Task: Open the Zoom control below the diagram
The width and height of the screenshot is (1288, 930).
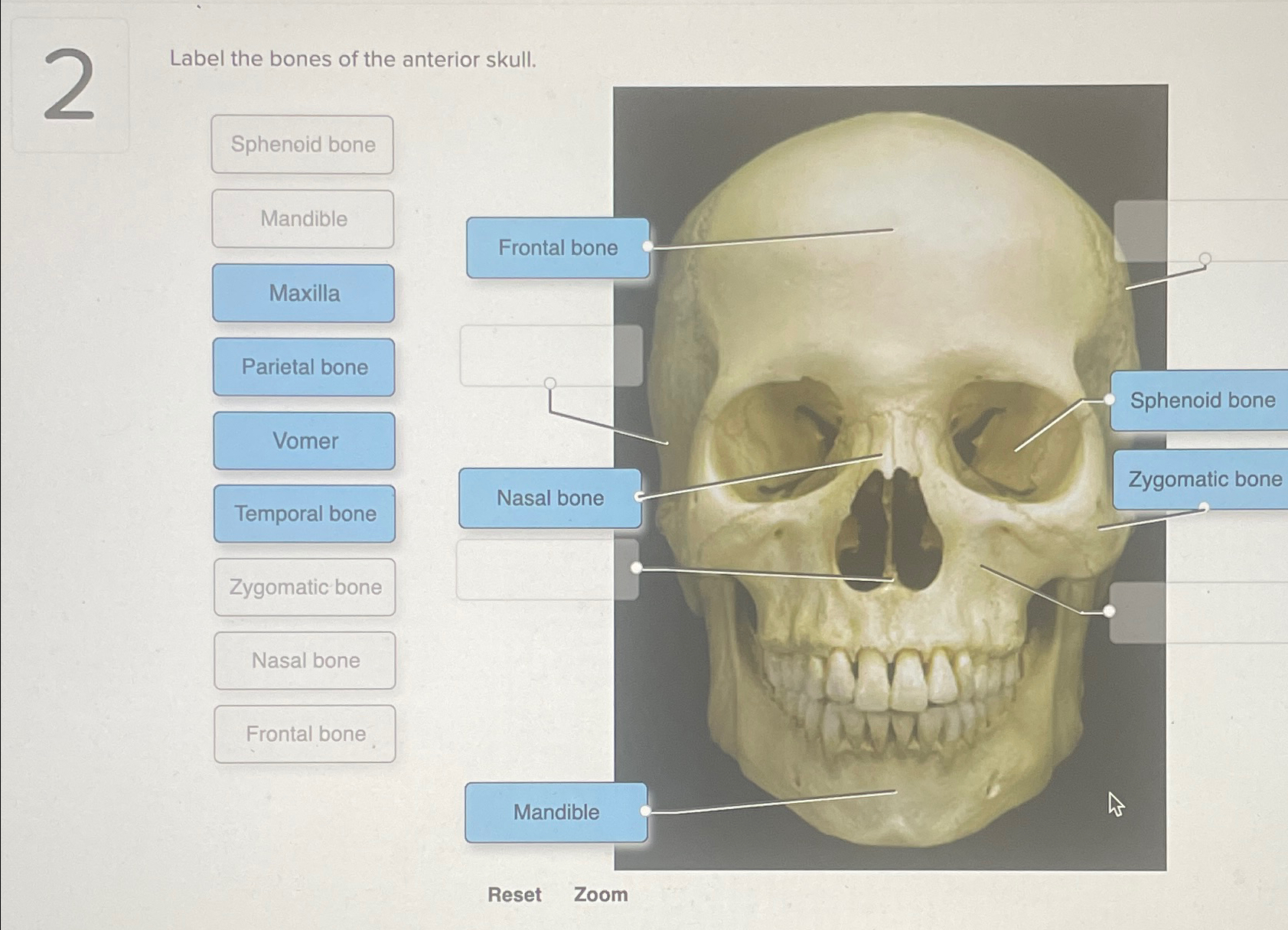Action: tap(601, 895)
